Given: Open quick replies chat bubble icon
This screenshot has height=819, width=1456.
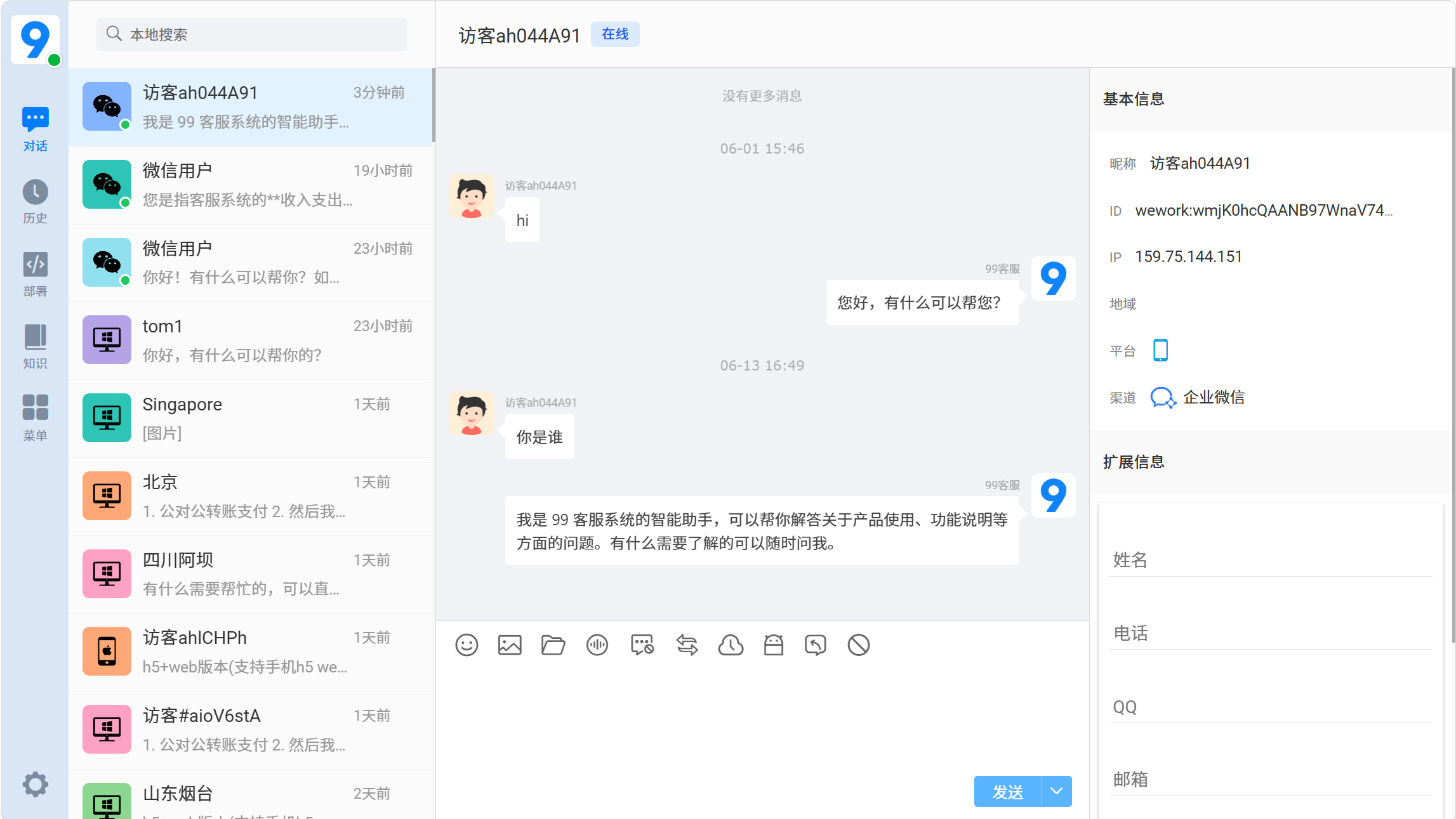Looking at the screenshot, I should [642, 645].
